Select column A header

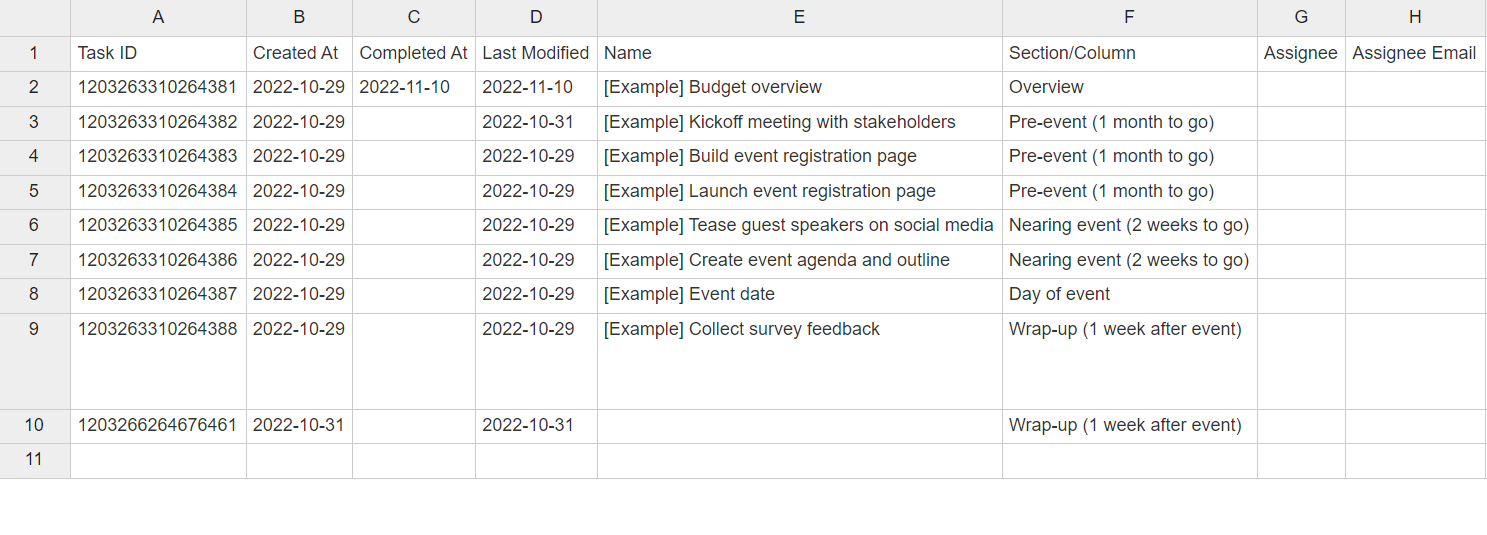point(158,17)
